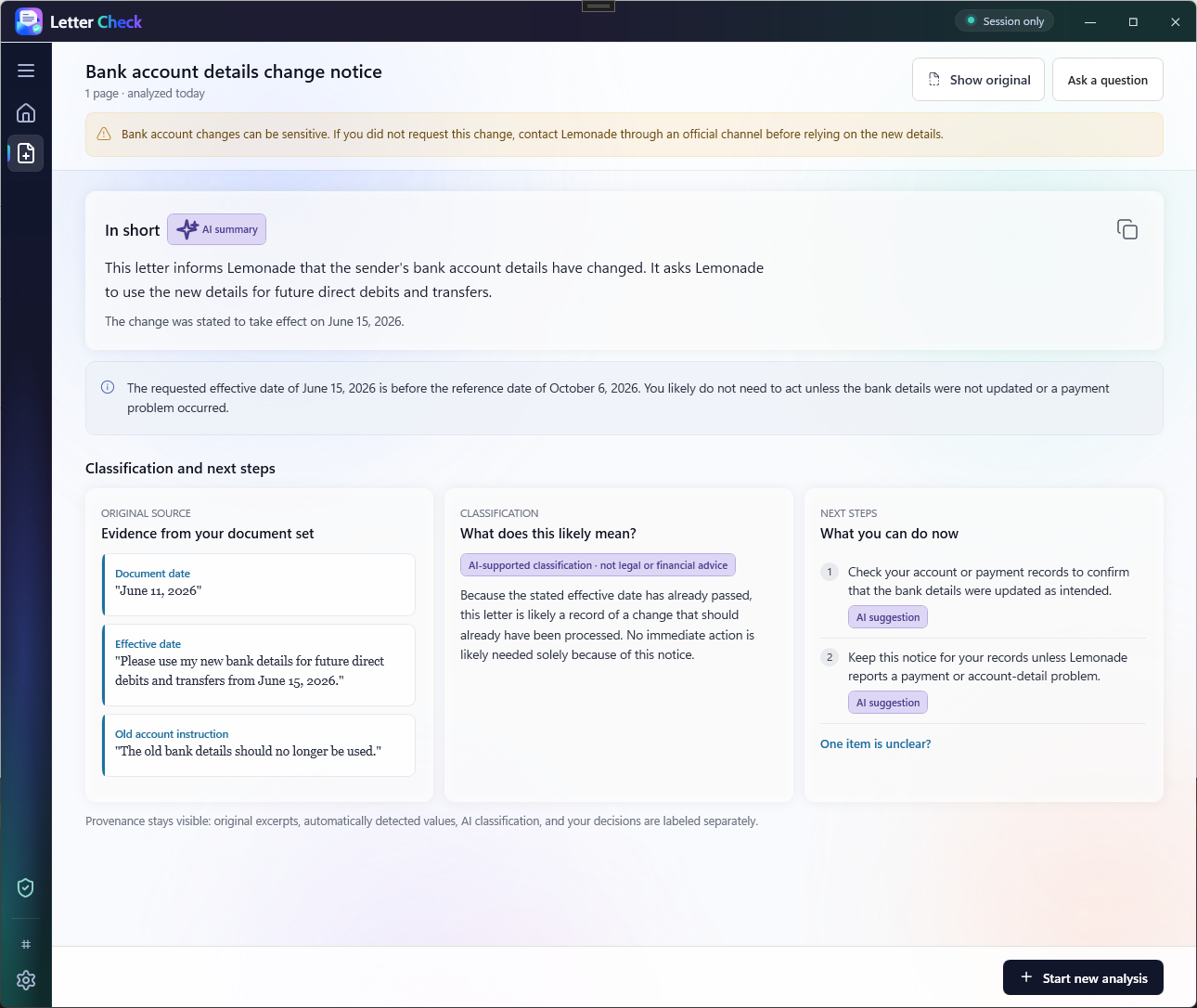Click the AI-supported classification badge

point(598,565)
